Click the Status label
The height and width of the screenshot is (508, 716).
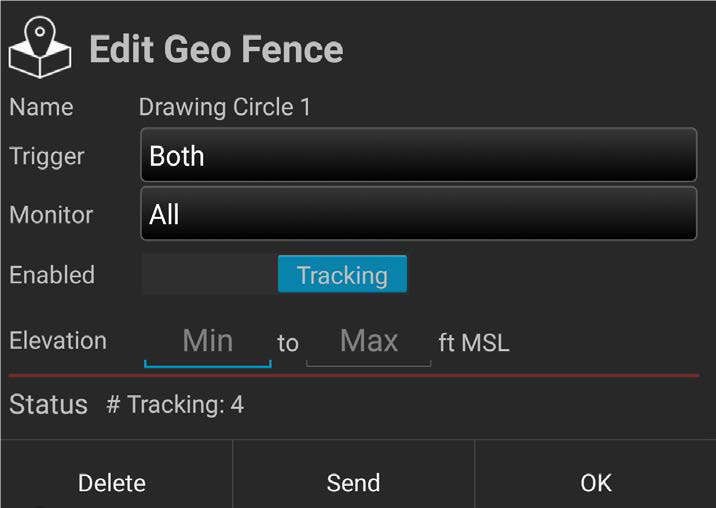click(x=48, y=405)
